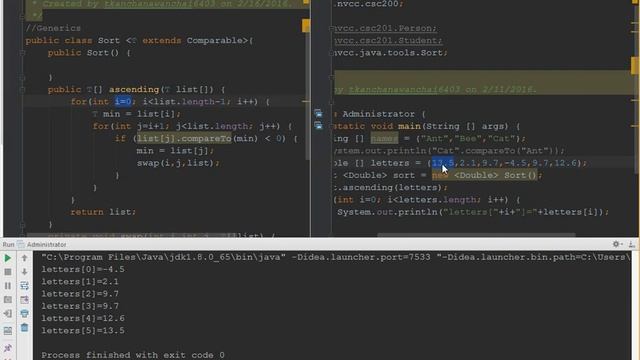Click '//Generics' comment
The height and width of the screenshot is (360, 640).
(x=53, y=28)
